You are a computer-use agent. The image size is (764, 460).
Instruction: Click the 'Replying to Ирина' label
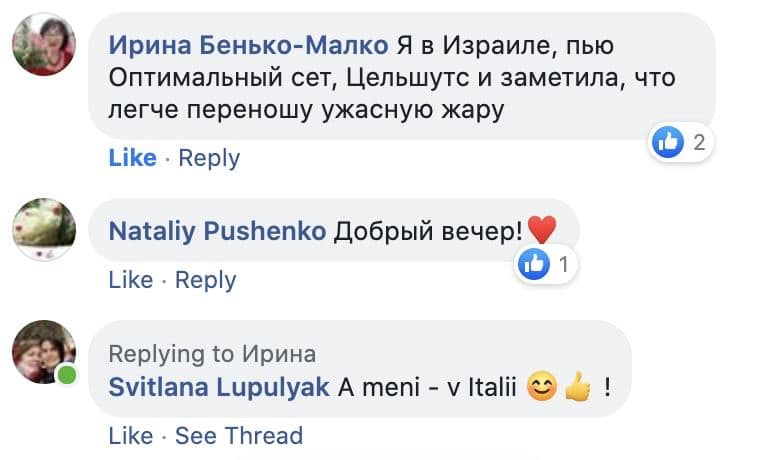212,354
